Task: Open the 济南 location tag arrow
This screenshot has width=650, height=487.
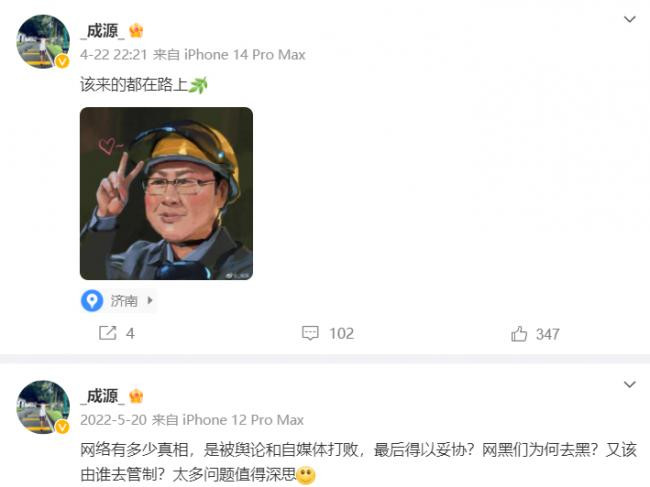Action: point(150,300)
